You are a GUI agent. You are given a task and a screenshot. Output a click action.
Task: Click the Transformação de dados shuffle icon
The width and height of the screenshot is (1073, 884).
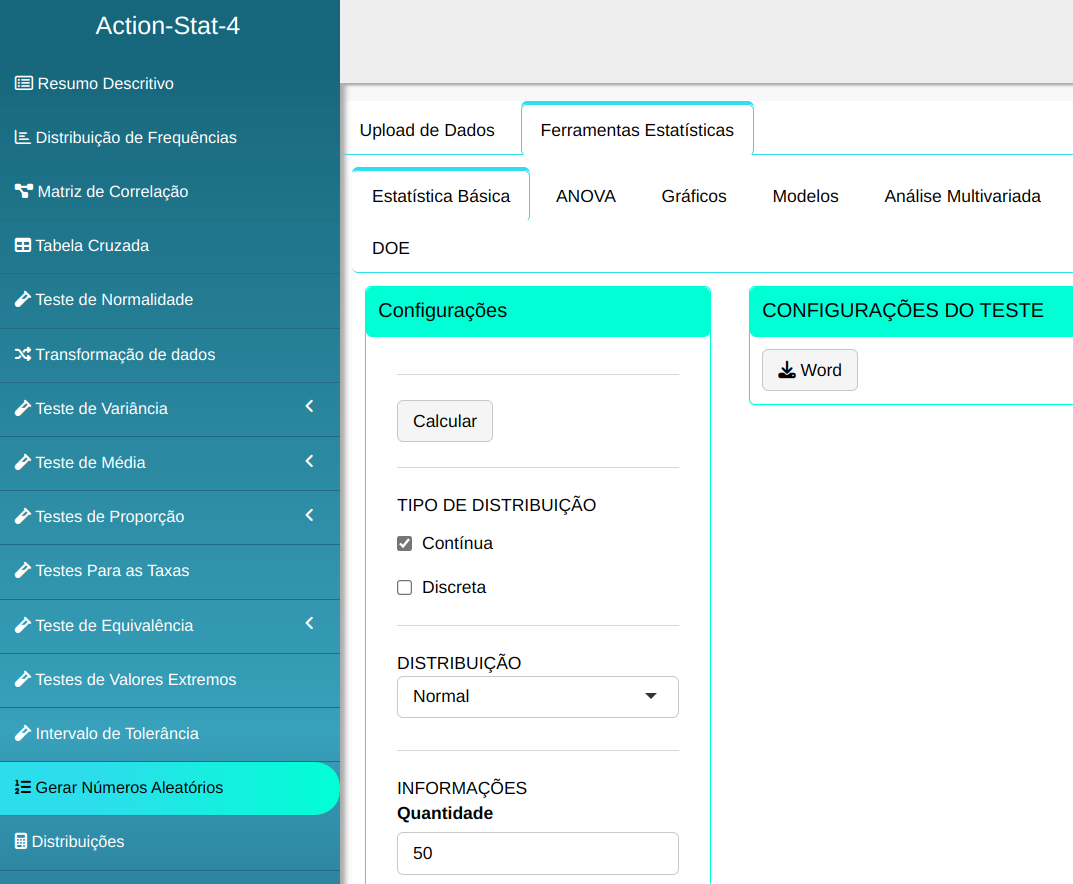click(23, 354)
